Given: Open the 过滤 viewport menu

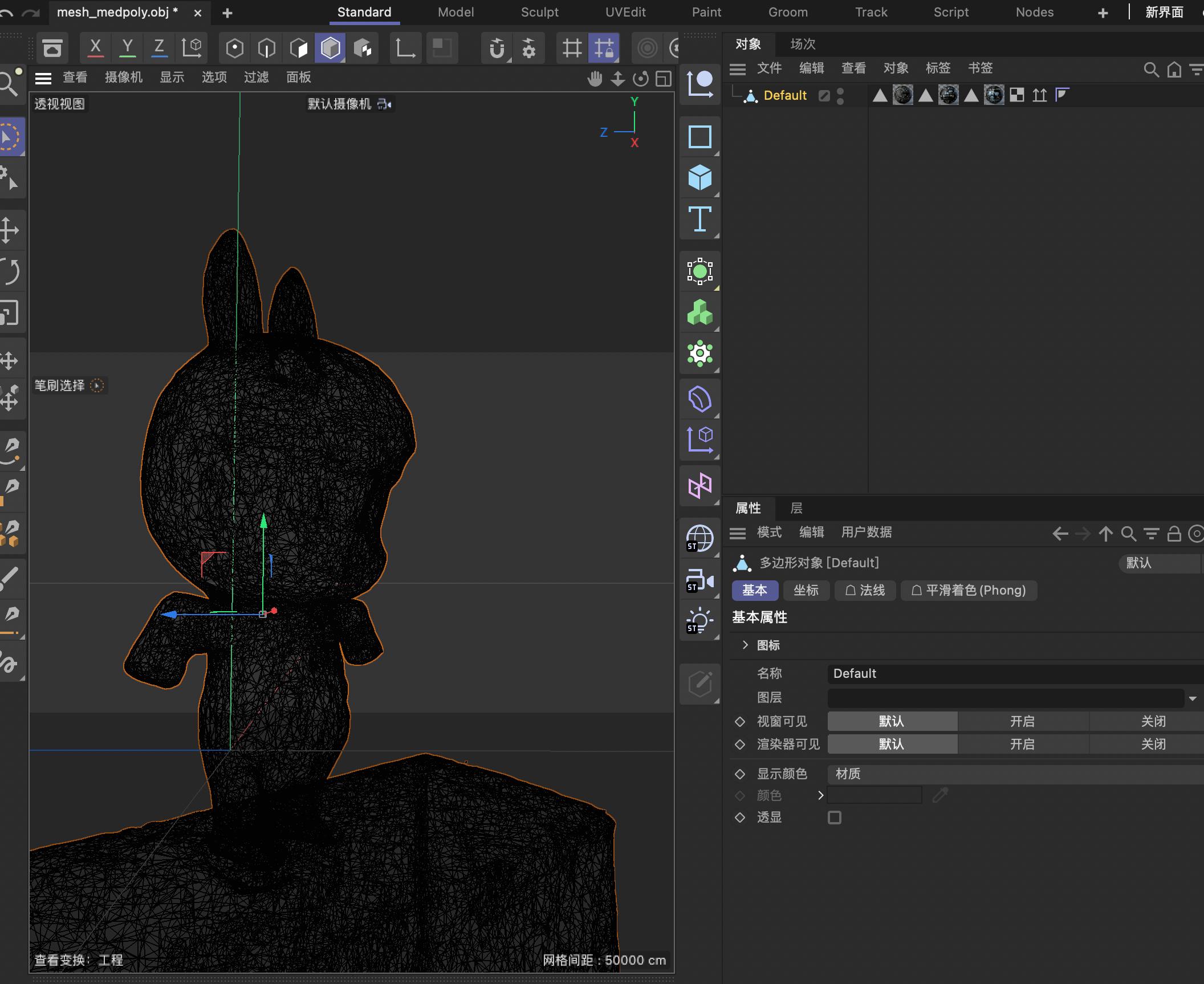Looking at the screenshot, I should [256, 77].
